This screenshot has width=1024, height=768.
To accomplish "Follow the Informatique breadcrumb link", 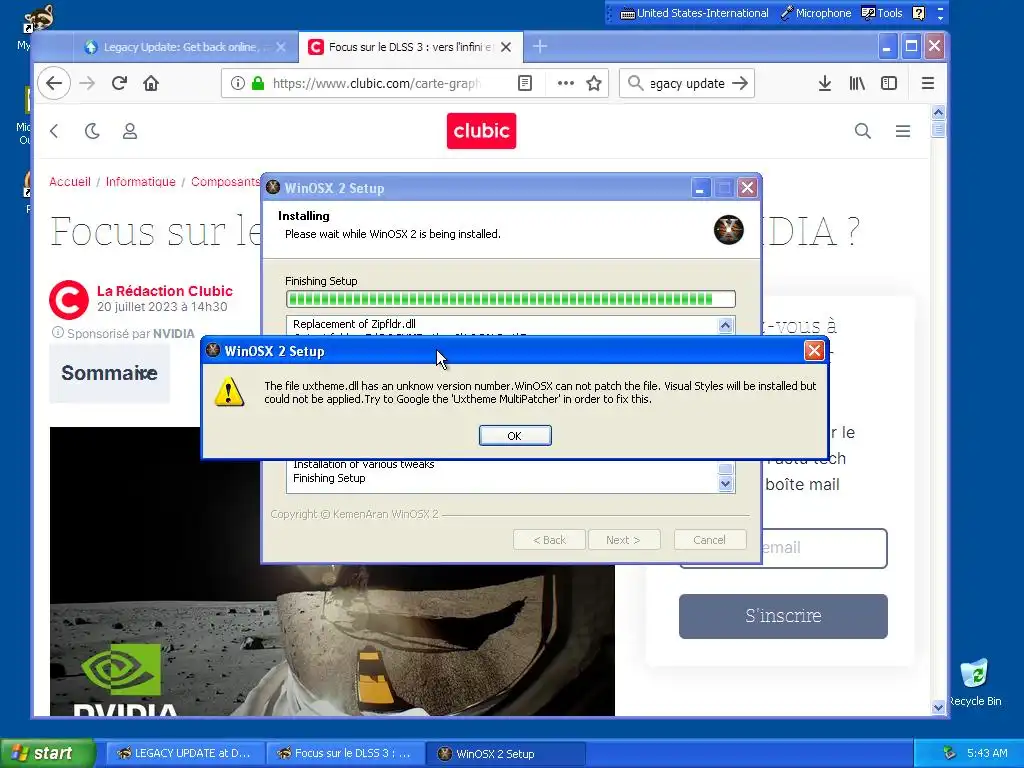I will 140,182.
